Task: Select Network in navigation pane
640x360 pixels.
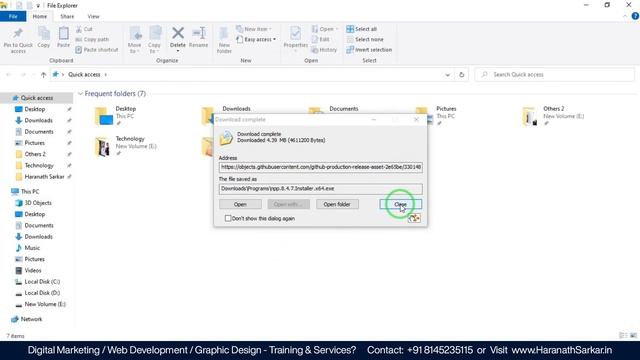Action: [31, 319]
